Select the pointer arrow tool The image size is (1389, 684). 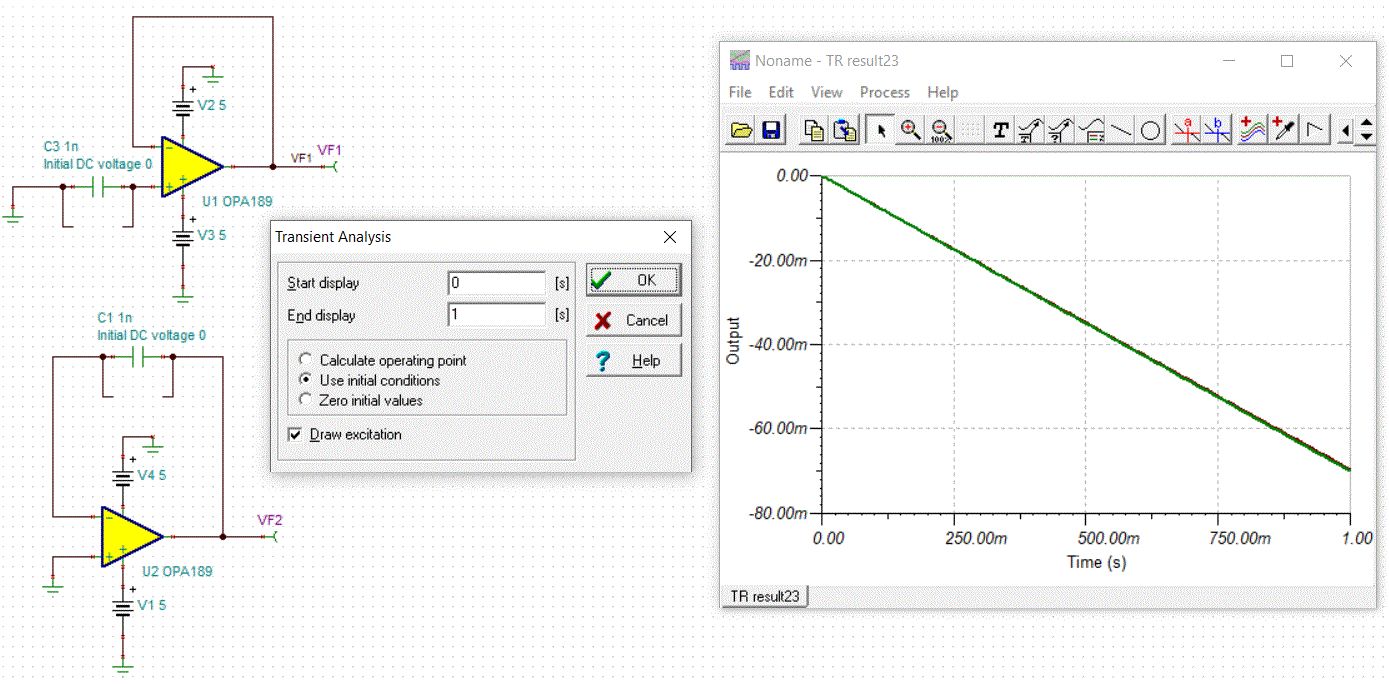(880, 130)
